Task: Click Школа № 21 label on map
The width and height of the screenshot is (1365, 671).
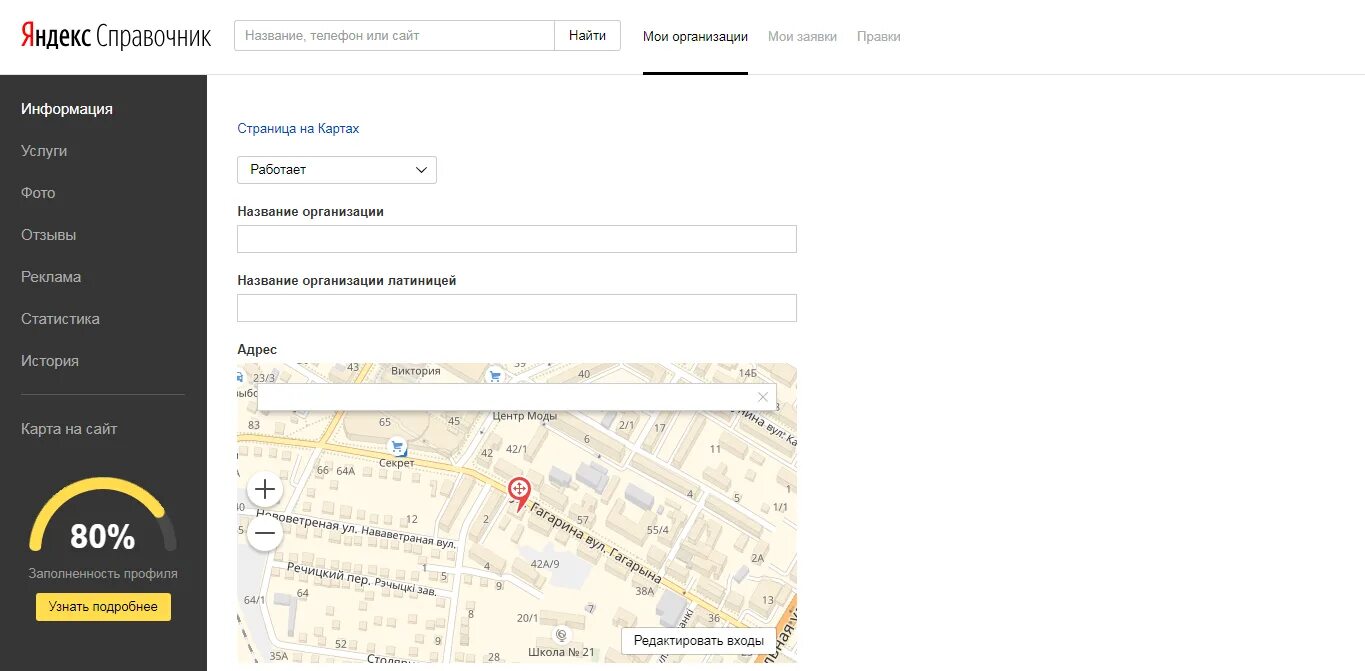Action: coord(561,653)
